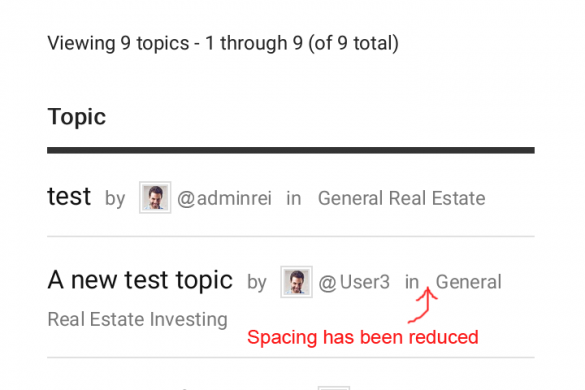Click the "by" label before adminrei's avatar
Viewport: 585px width, 390px height.
[115, 199]
